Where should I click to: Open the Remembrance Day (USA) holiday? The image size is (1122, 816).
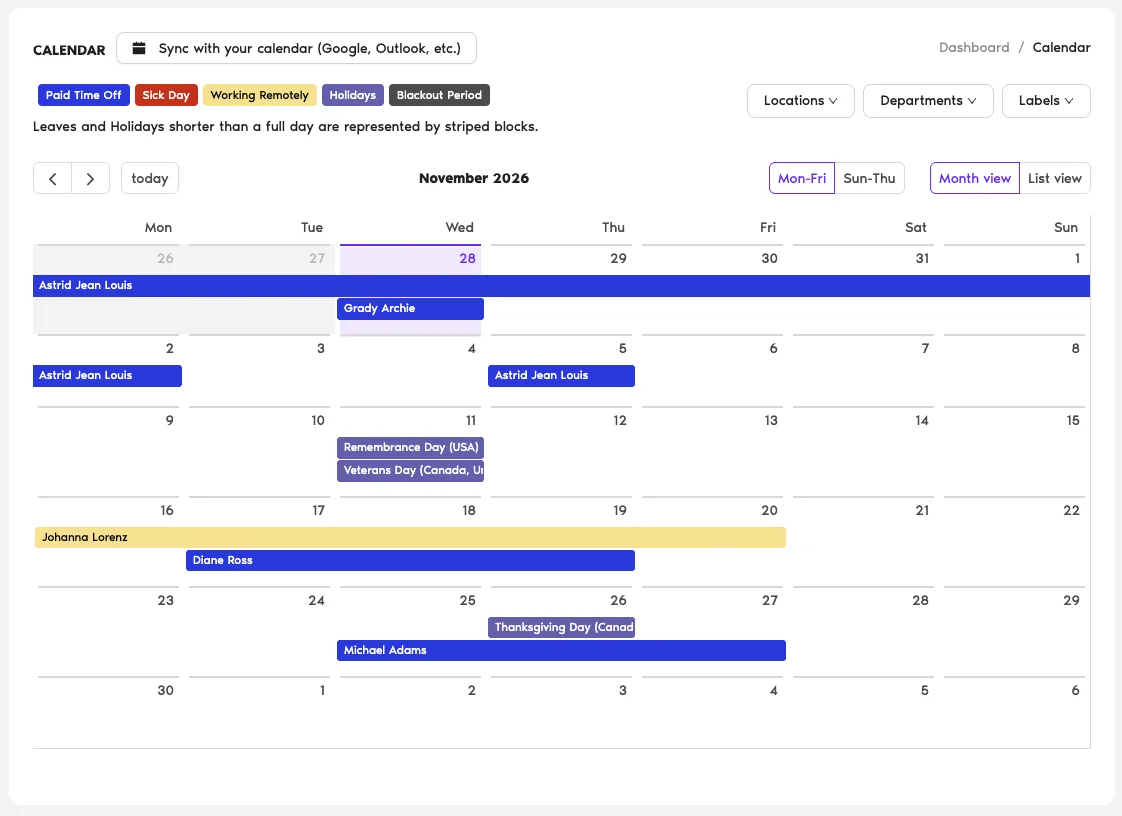click(410, 447)
